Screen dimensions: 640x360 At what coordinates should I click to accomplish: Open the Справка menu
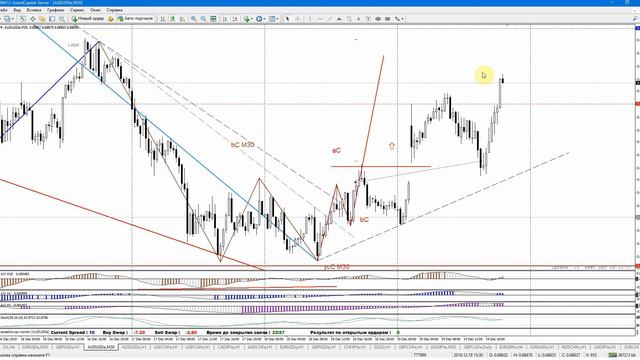114,10
